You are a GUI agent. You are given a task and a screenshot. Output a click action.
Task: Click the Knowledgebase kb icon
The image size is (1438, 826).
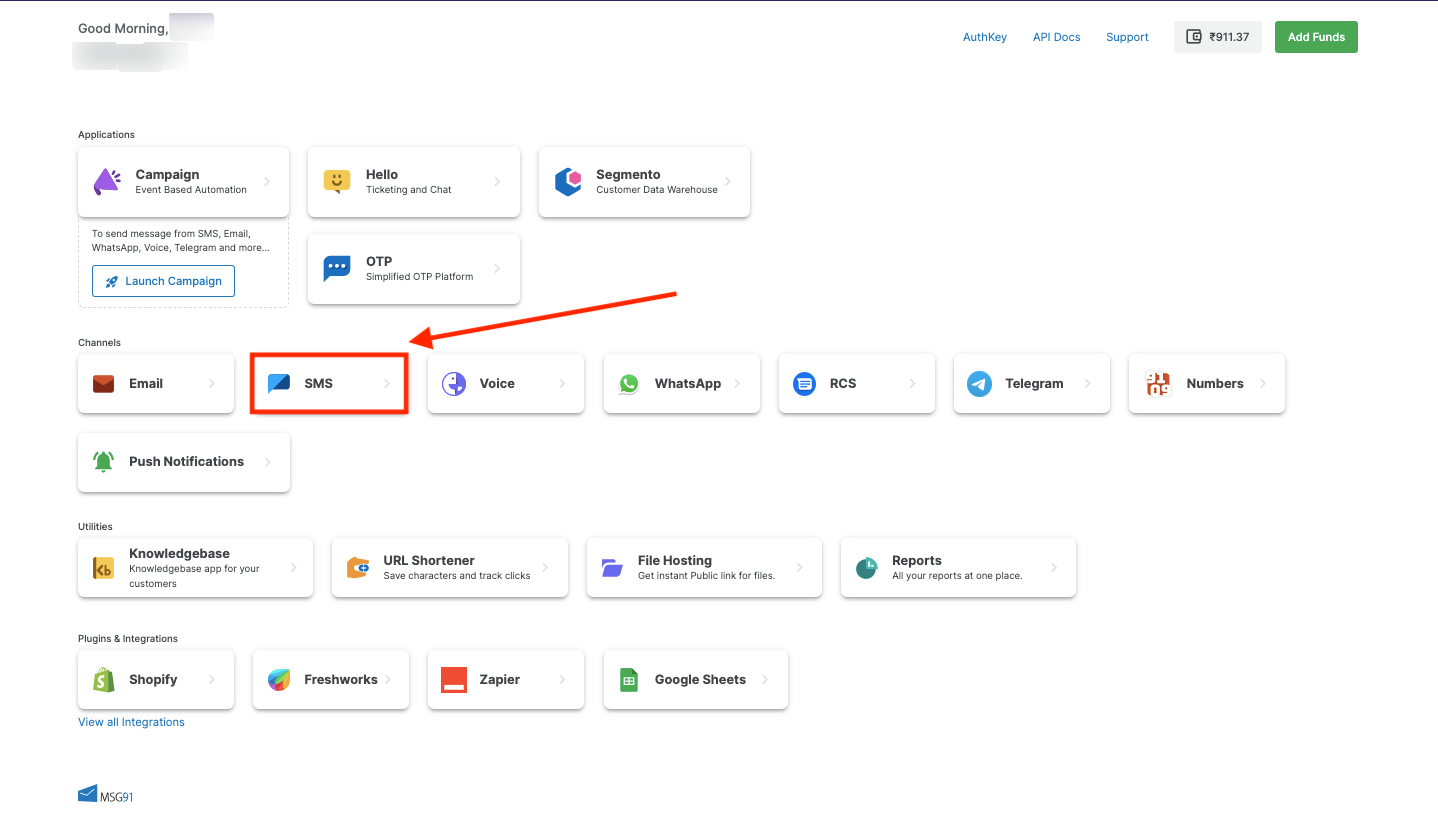pyautogui.click(x=104, y=568)
